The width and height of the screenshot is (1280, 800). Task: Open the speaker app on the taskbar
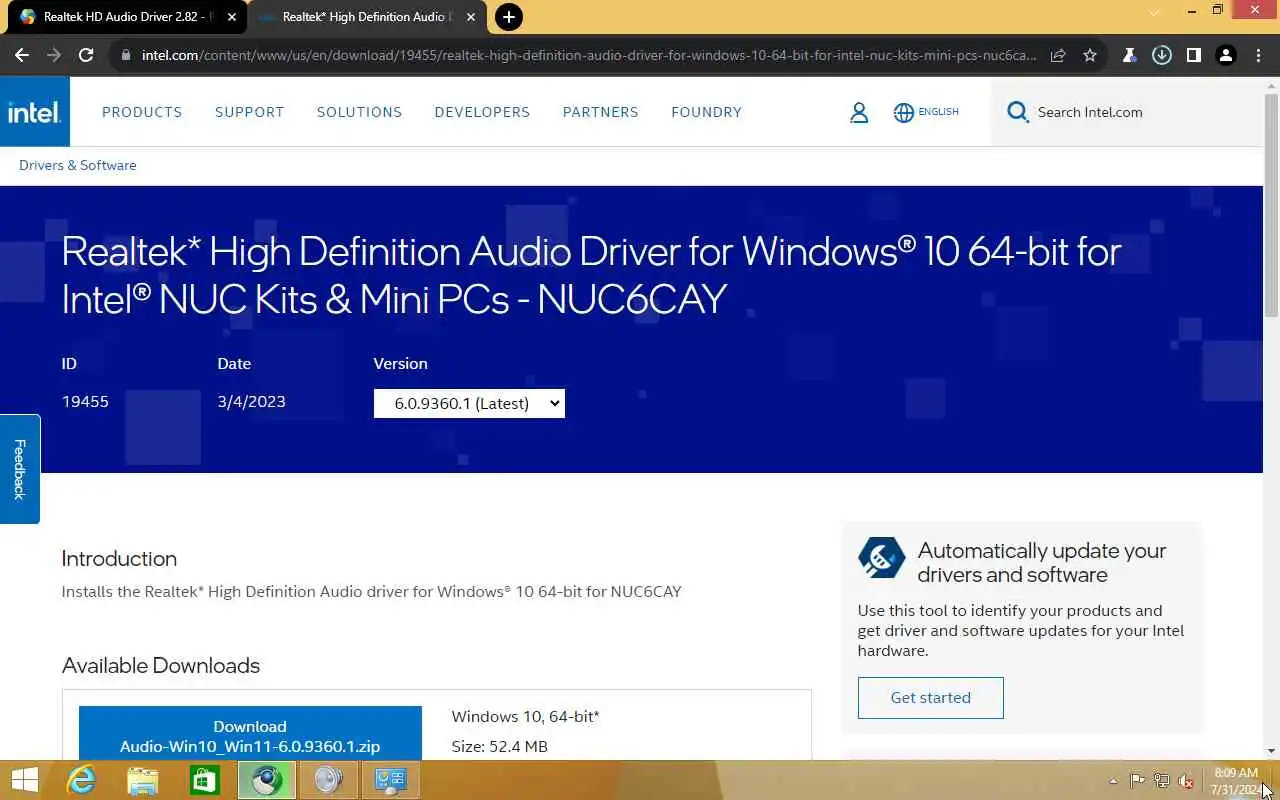pyautogui.click(x=329, y=780)
